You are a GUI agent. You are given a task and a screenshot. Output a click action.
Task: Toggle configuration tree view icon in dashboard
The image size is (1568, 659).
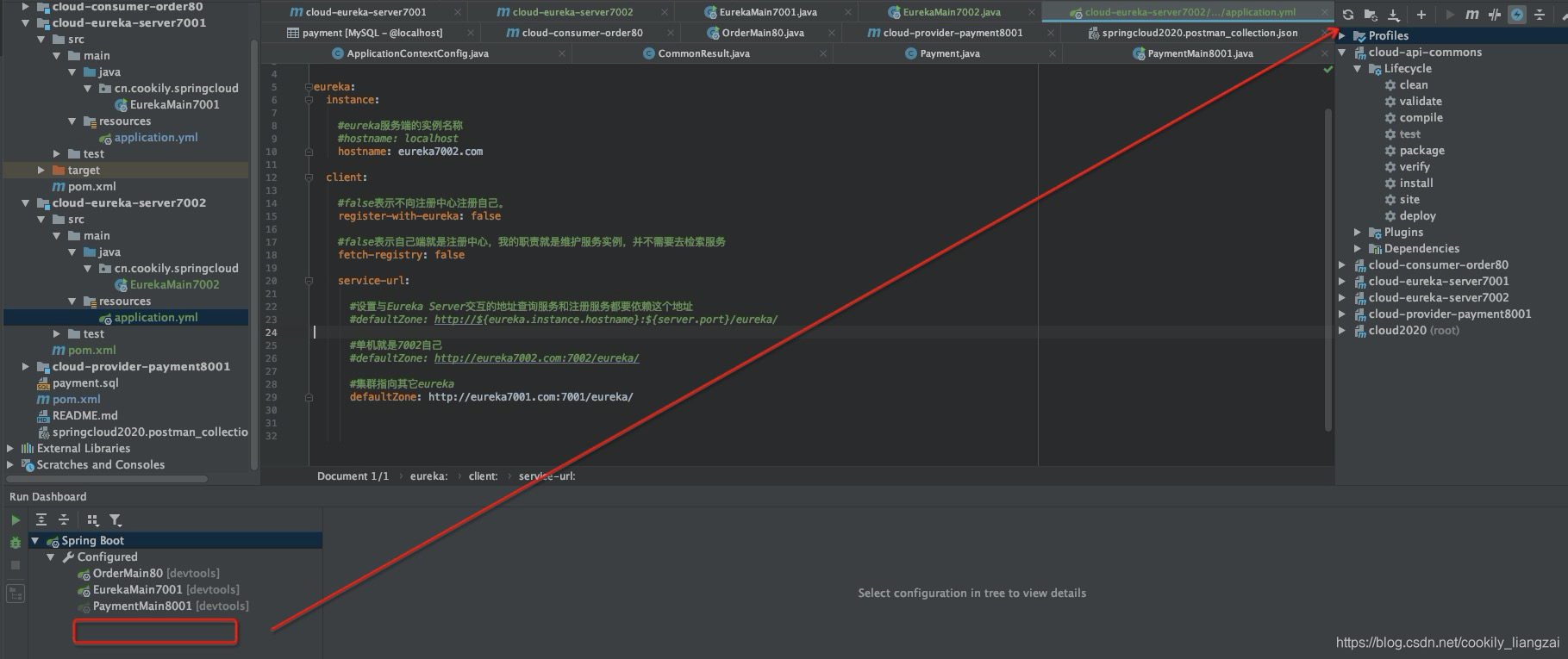click(x=16, y=594)
